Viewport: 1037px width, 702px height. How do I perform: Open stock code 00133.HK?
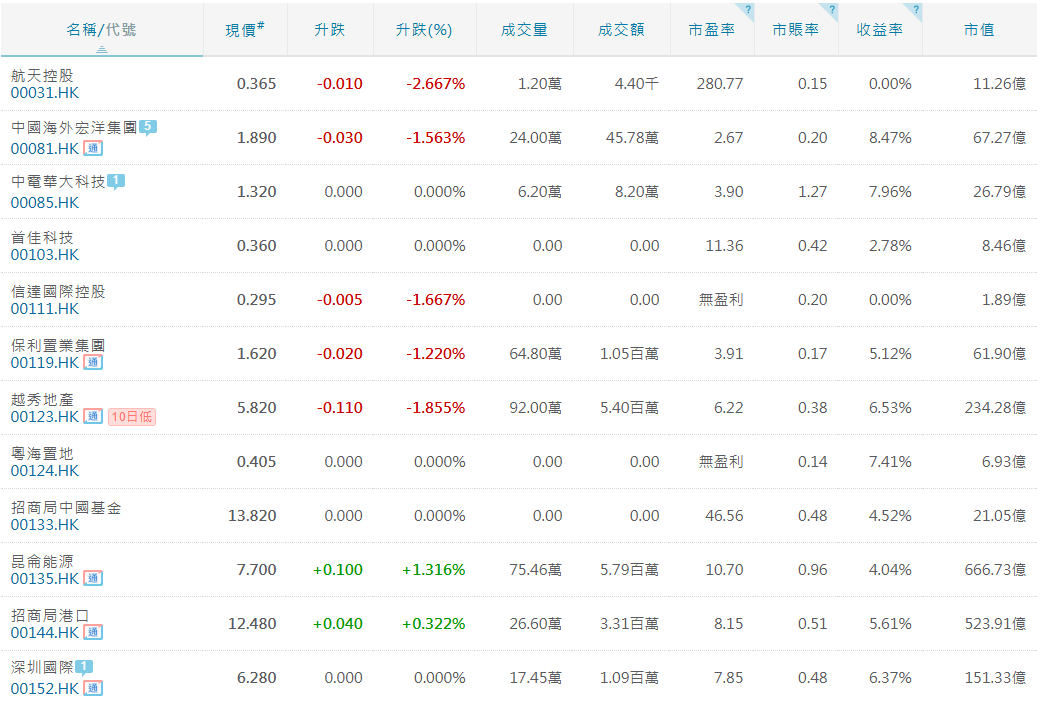tap(44, 525)
